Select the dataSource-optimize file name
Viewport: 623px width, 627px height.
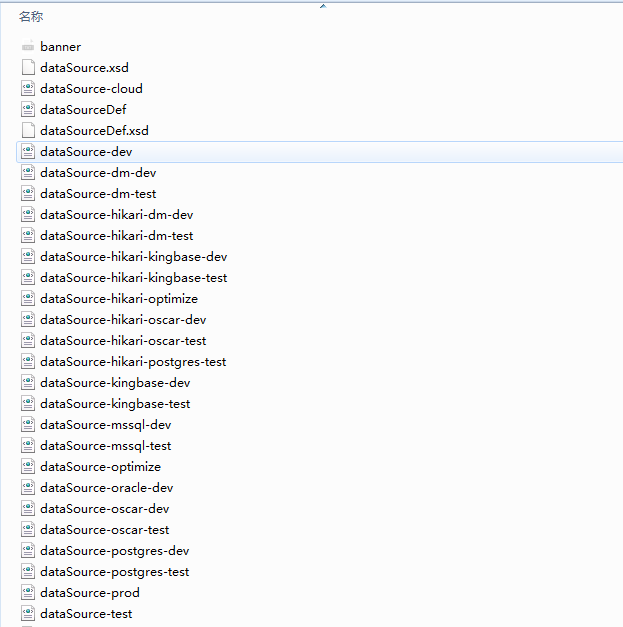tap(100, 467)
